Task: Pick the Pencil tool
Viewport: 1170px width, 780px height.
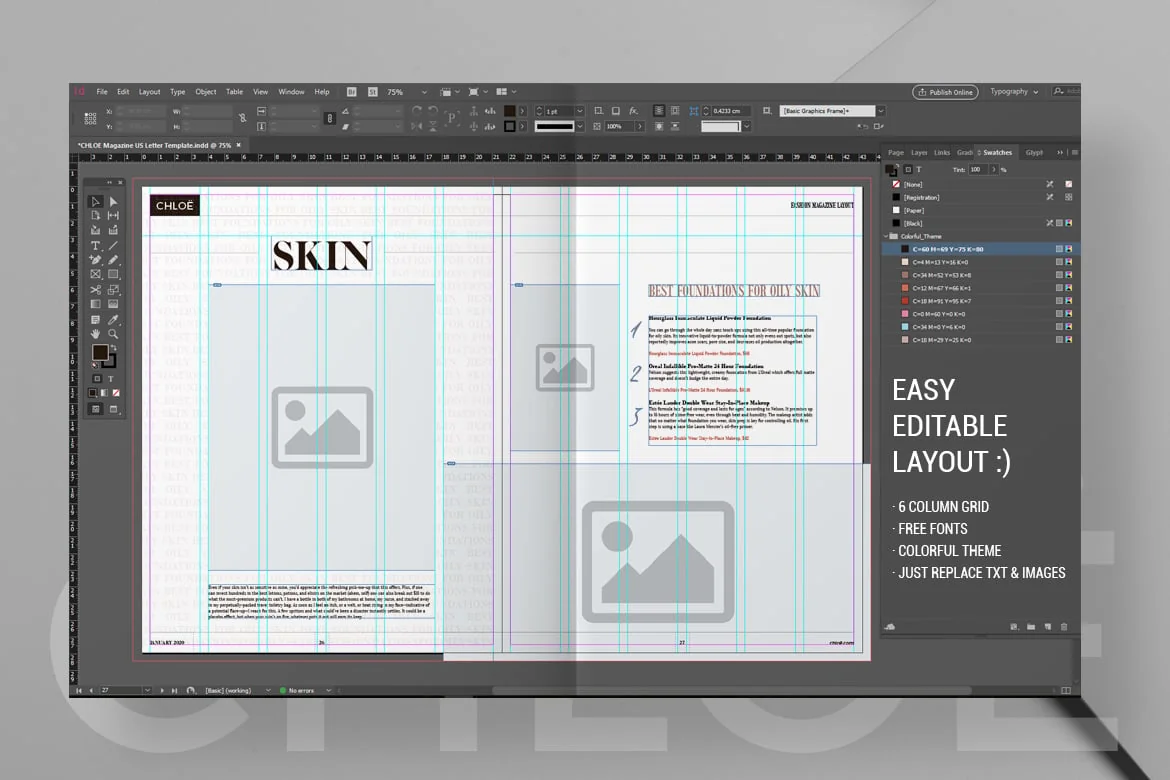Action: click(x=113, y=260)
